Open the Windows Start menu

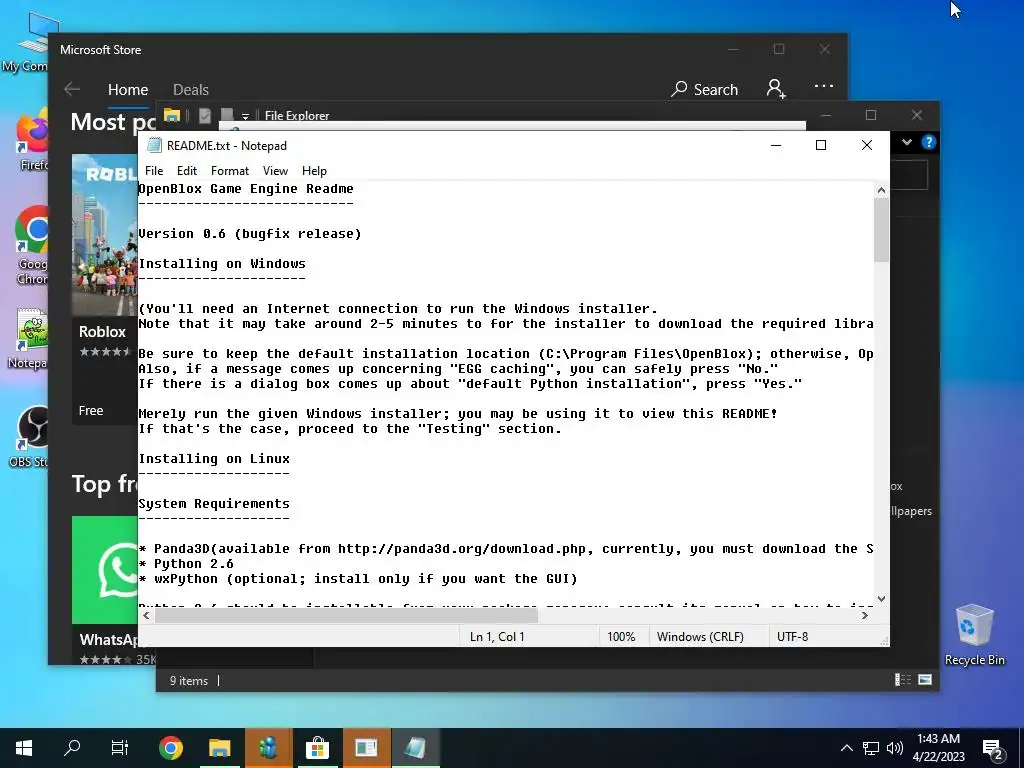coord(24,748)
